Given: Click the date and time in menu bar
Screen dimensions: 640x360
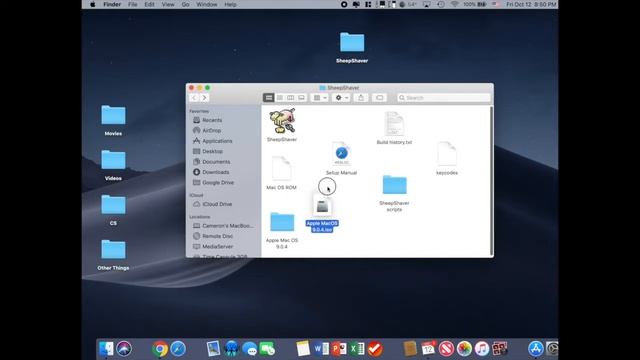Looking at the screenshot, I should (x=531, y=4).
